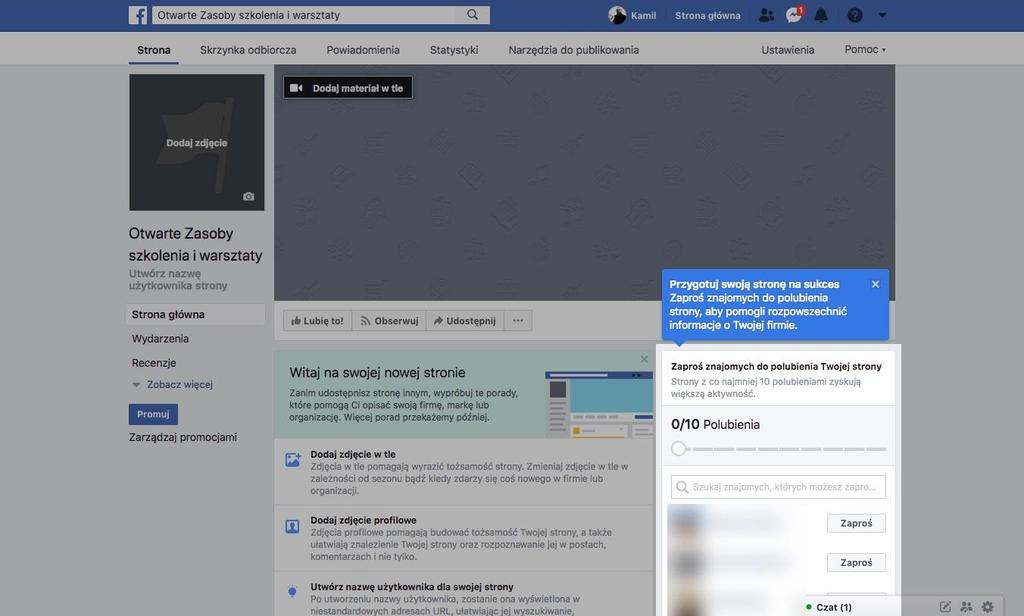Click the page search input field
This screenshot has height=616, width=1024.
pos(304,15)
